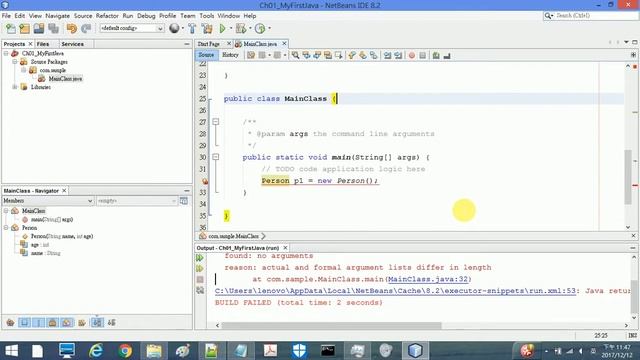Toggle Fully Qualified Names in Navigator

pyautogui.click(x=82, y=323)
